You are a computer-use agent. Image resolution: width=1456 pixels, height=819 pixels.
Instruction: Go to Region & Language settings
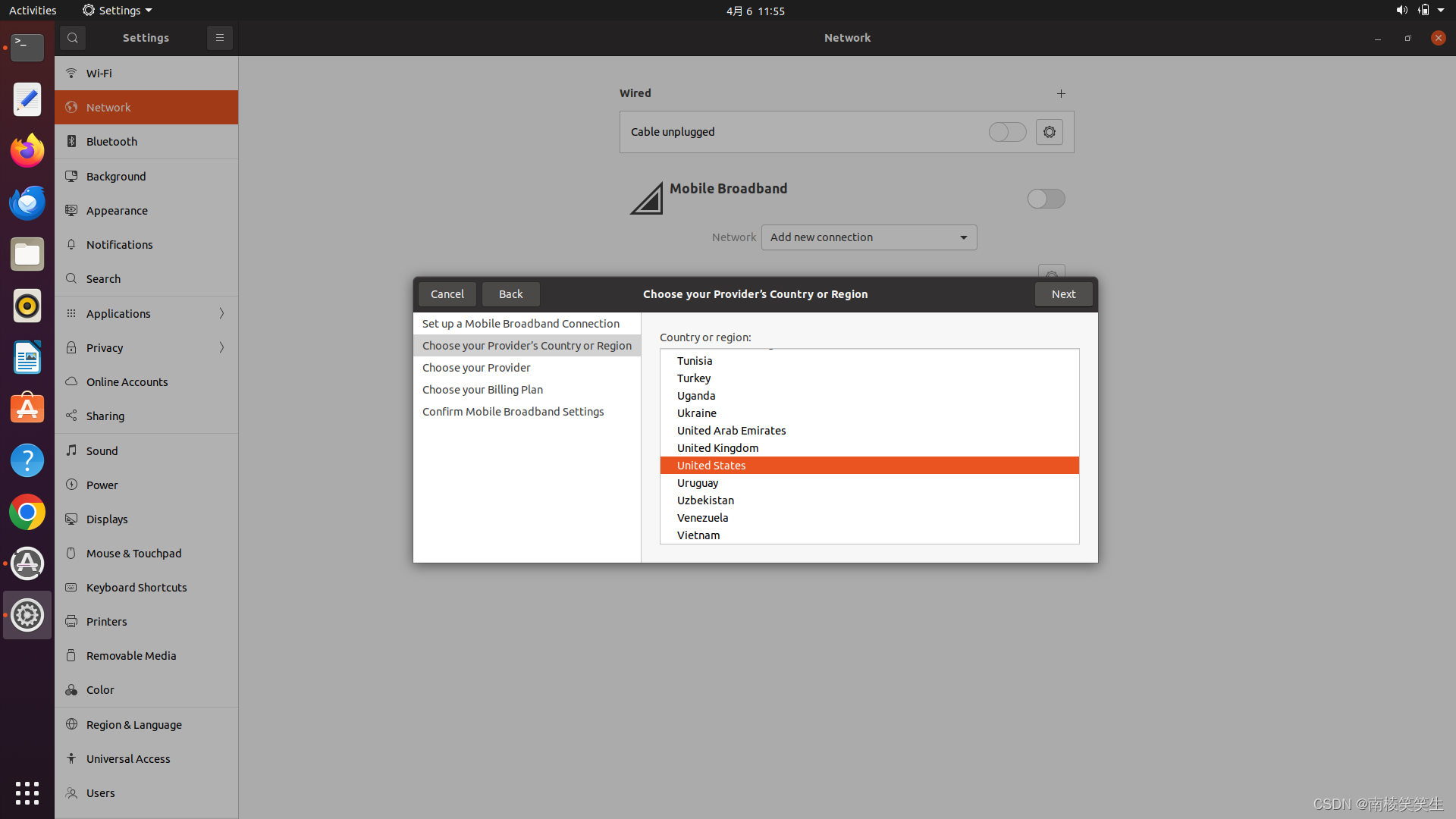click(x=133, y=725)
